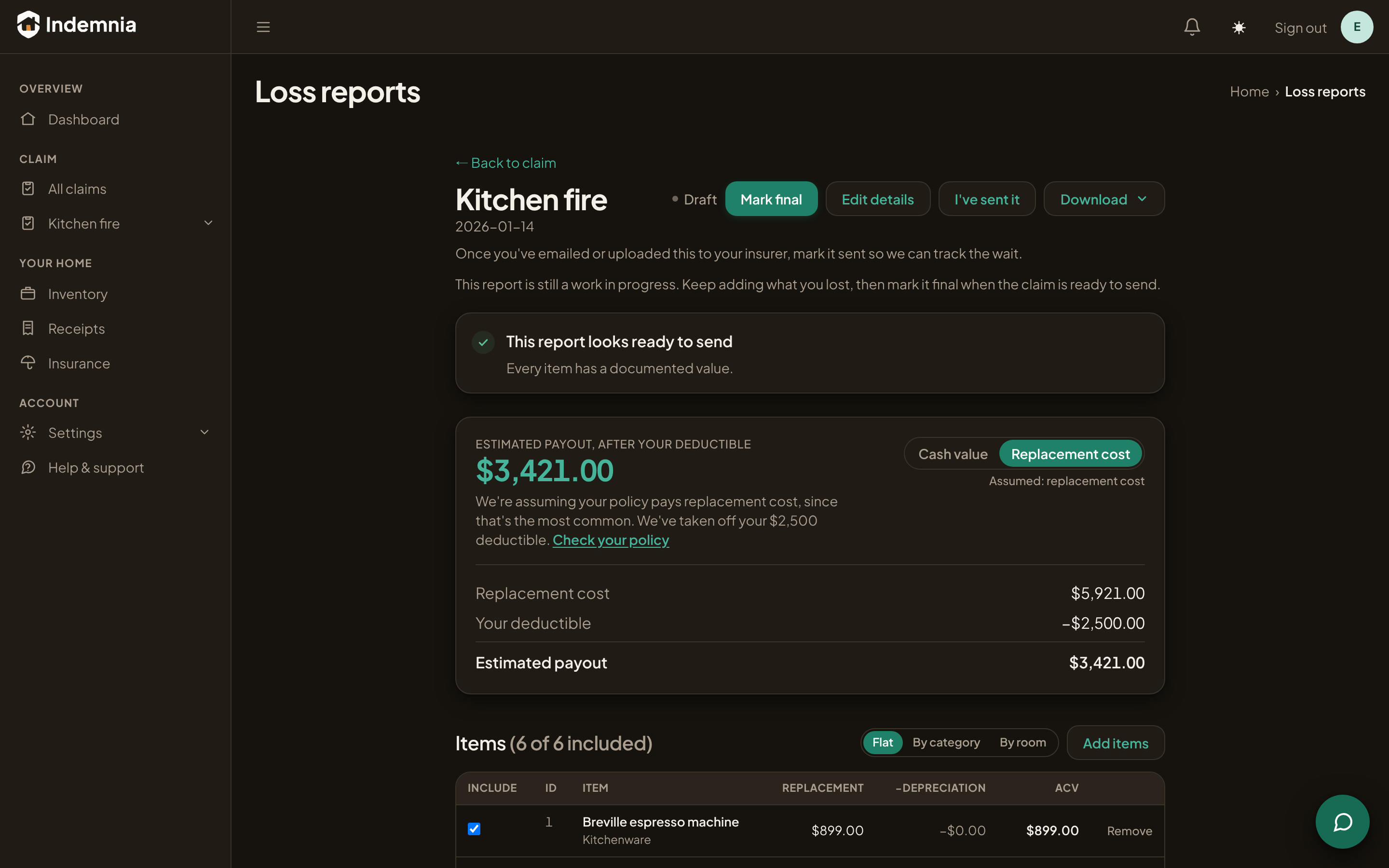
Task: Open the Check your policy link
Action: (x=611, y=540)
